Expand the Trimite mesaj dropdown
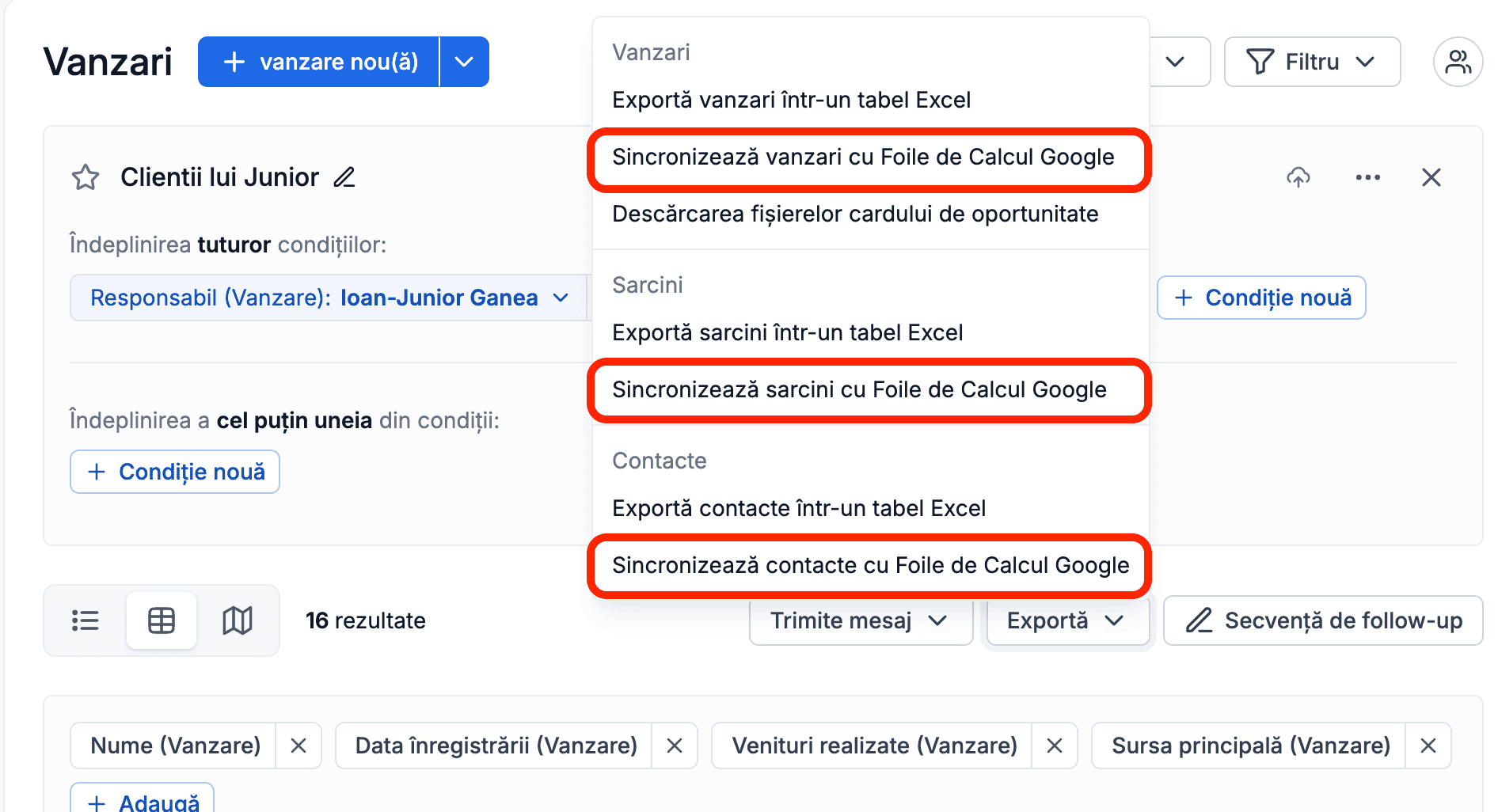This screenshot has height=812, width=1498. [x=861, y=620]
